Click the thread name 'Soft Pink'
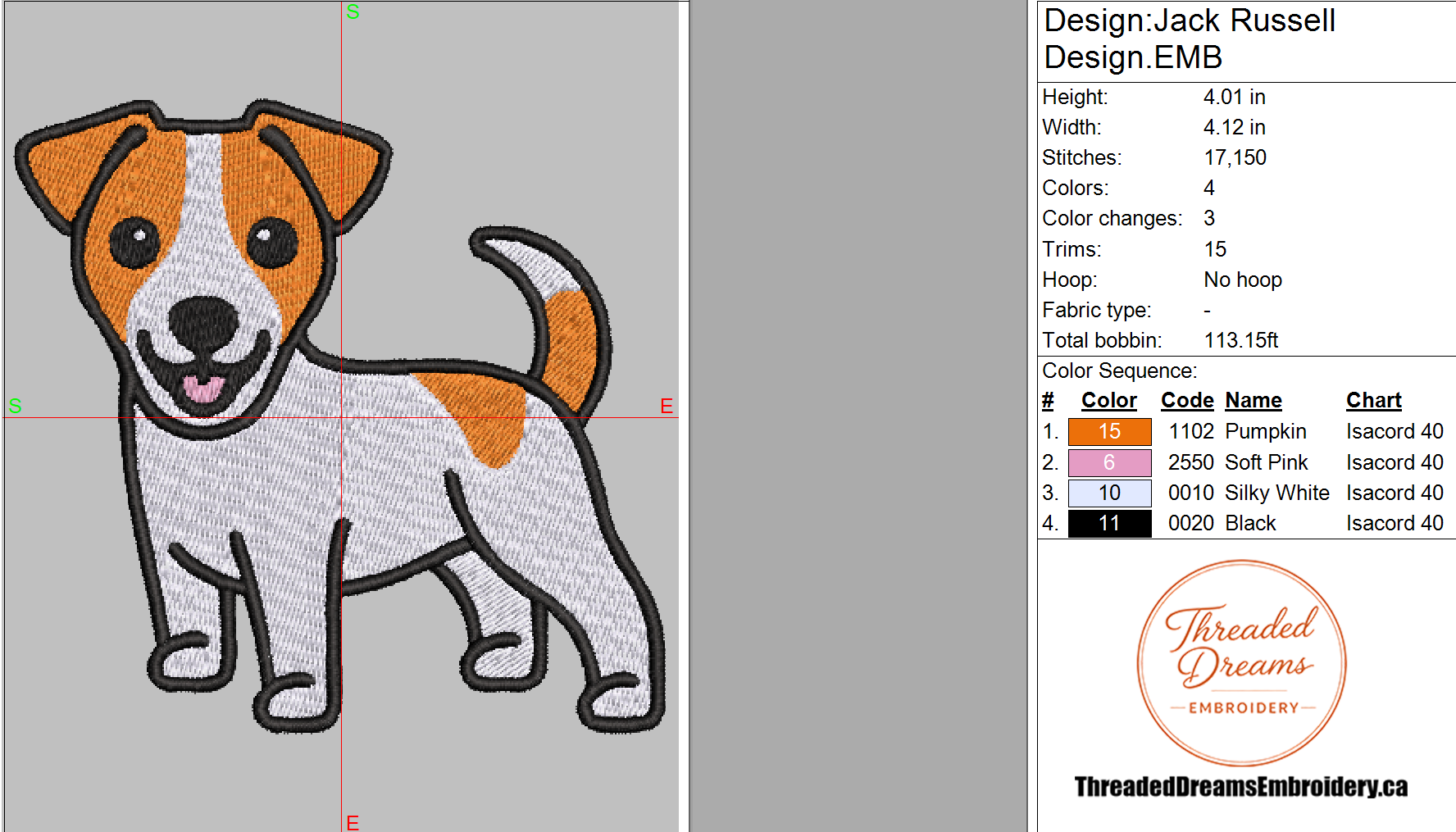1456x832 pixels. (1266, 462)
